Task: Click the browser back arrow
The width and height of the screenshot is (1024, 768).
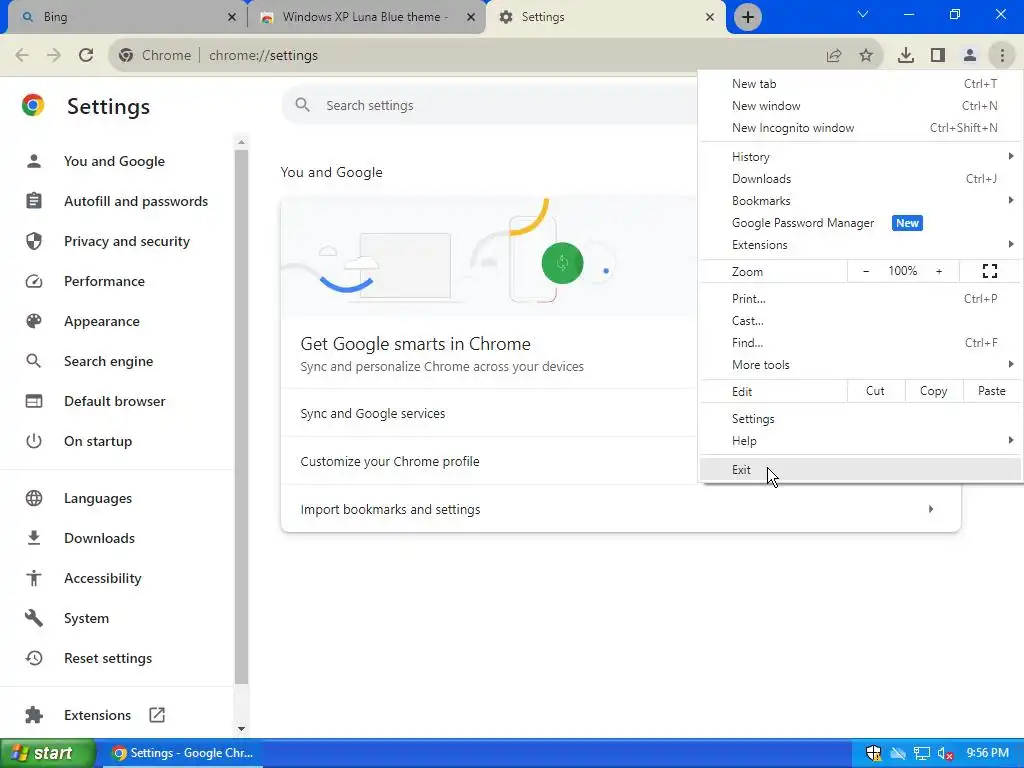Action: (22, 56)
